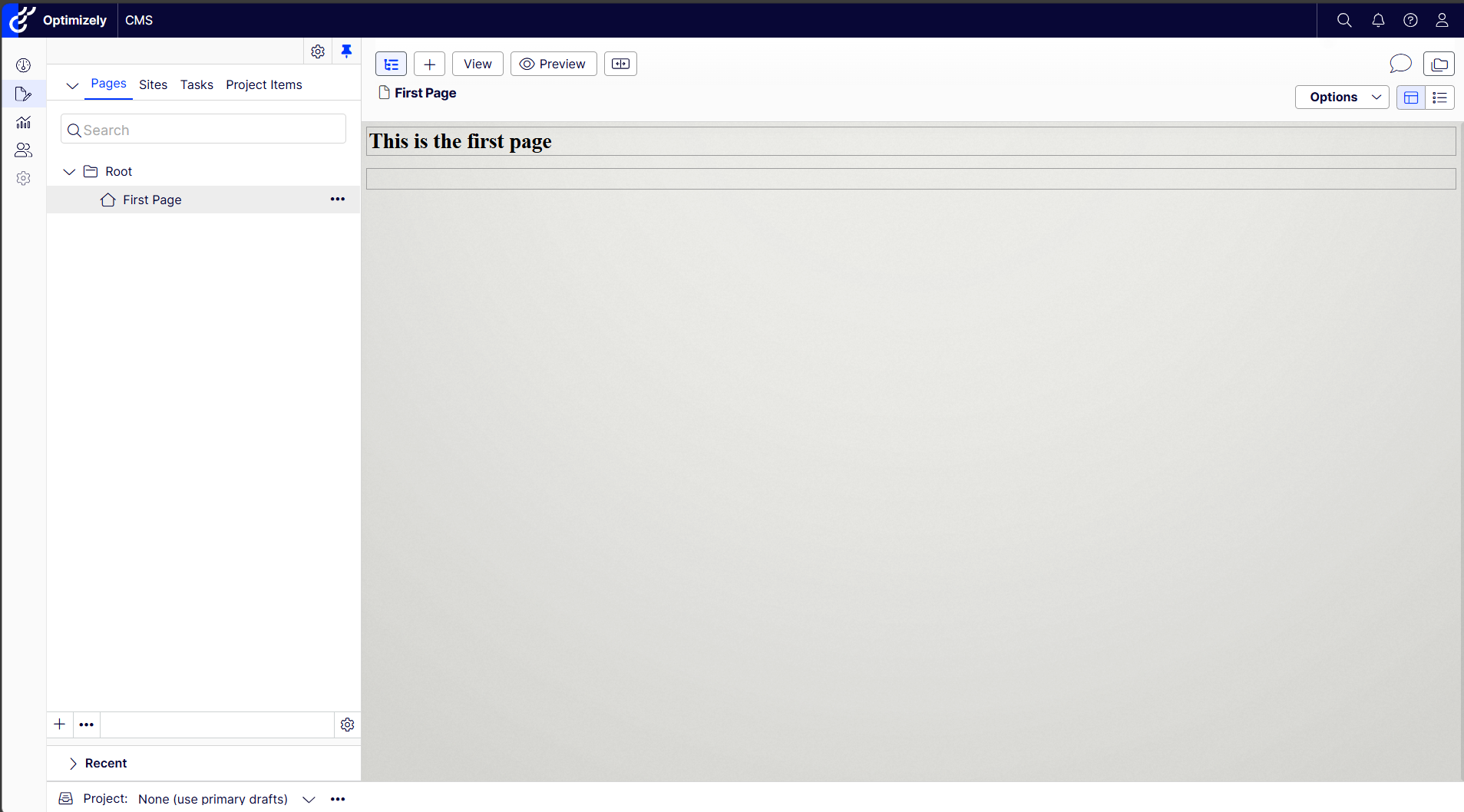
Task: Click the add plus icon below the tree
Action: tap(59, 724)
